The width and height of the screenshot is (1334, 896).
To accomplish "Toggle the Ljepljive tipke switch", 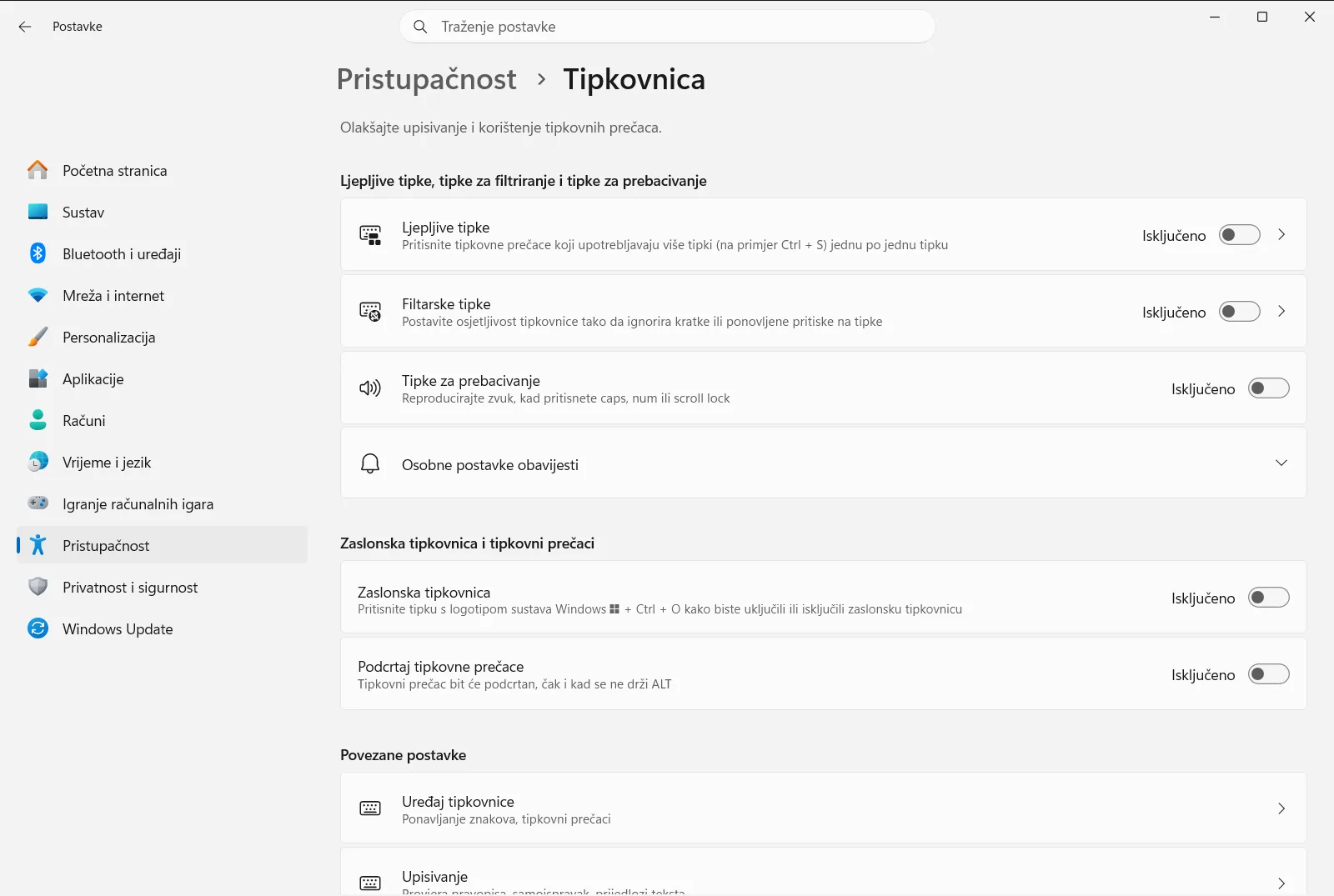I will pos(1240,235).
